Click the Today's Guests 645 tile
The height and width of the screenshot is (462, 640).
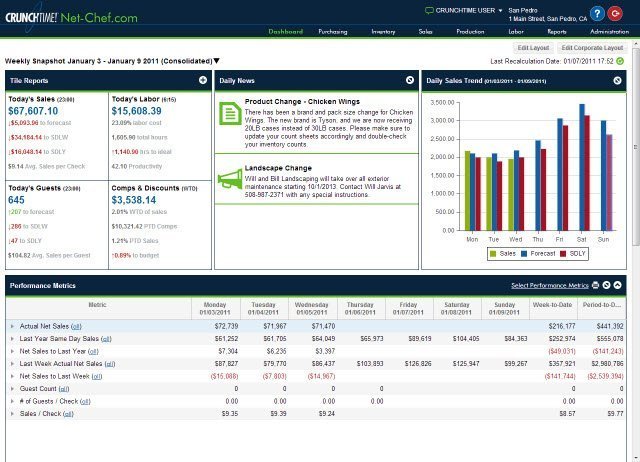coord(57,225)
